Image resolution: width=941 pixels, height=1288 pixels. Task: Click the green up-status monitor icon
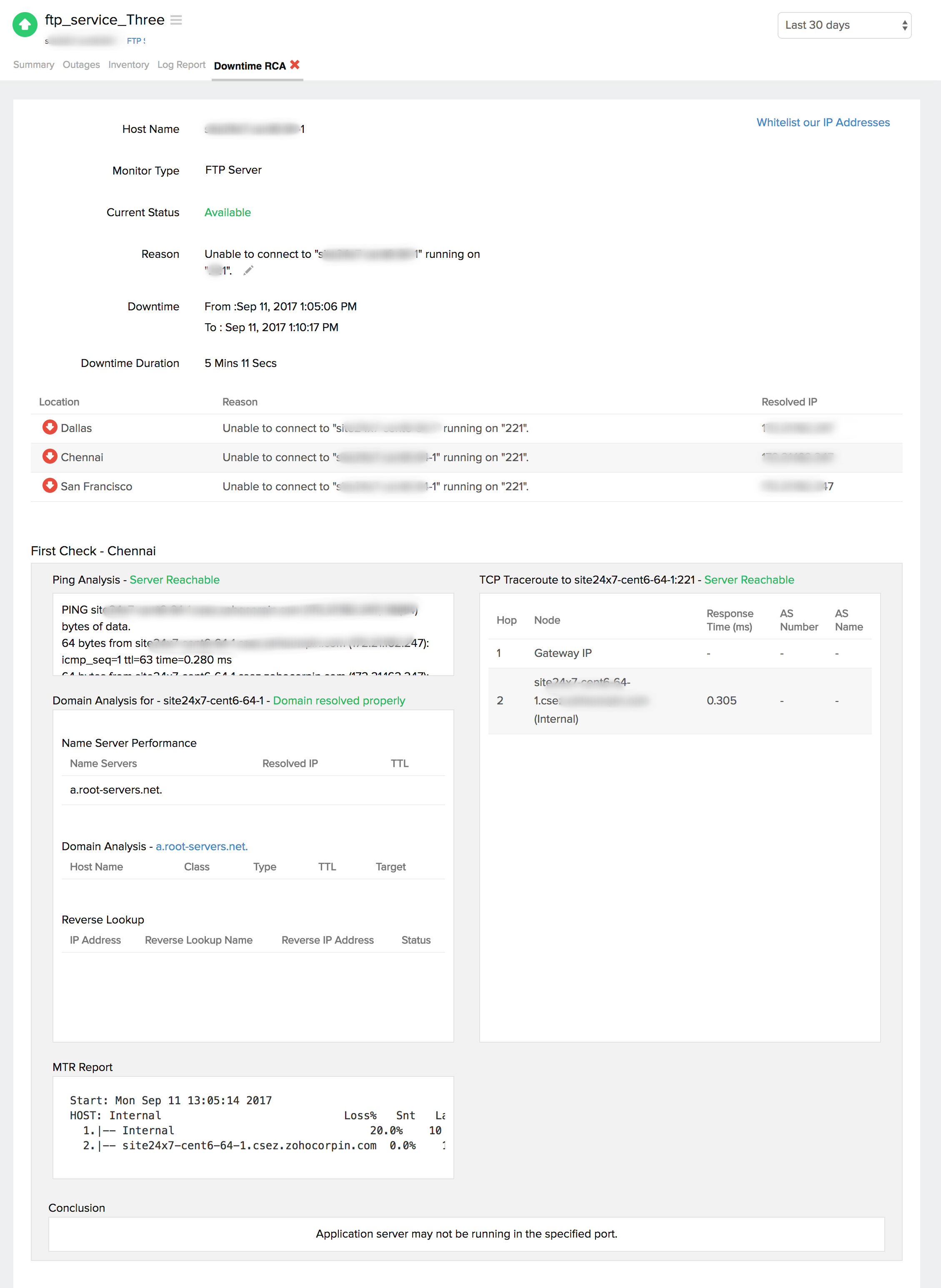click(25, 25)
